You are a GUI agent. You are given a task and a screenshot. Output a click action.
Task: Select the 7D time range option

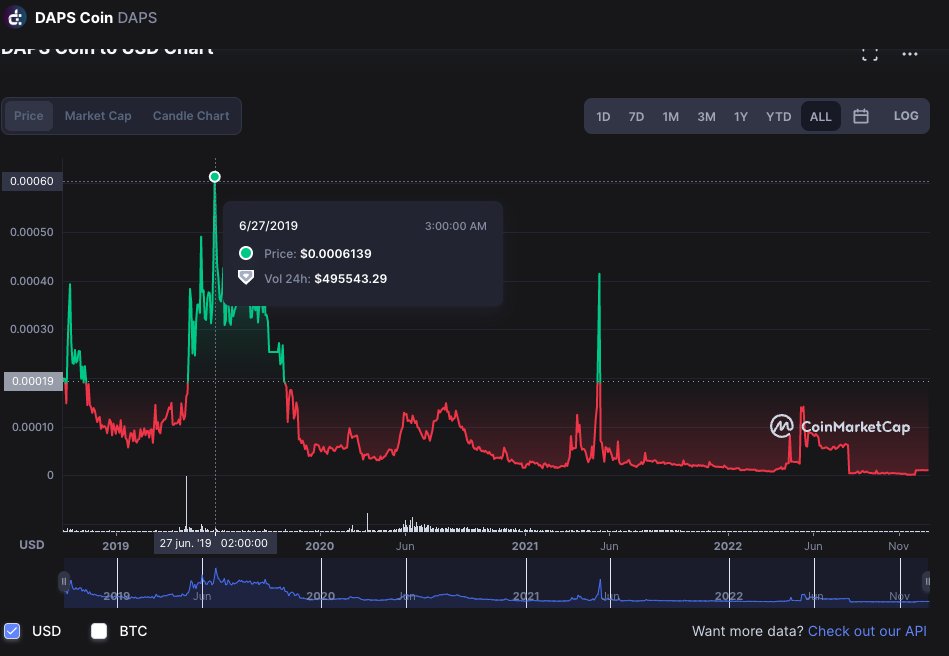click(636, 116)
